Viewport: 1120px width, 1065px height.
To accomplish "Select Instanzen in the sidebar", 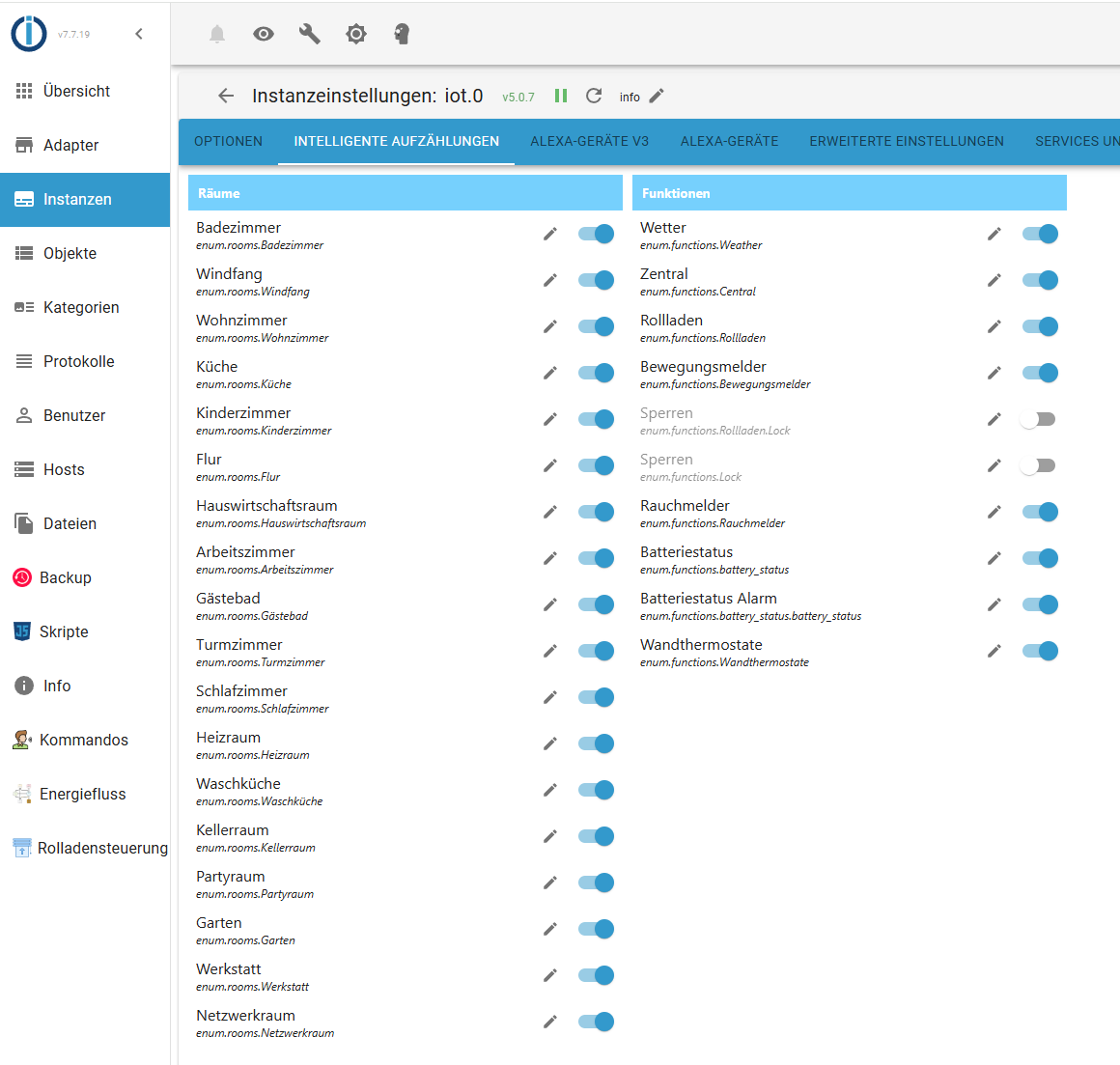I will [x=85, y=199].
